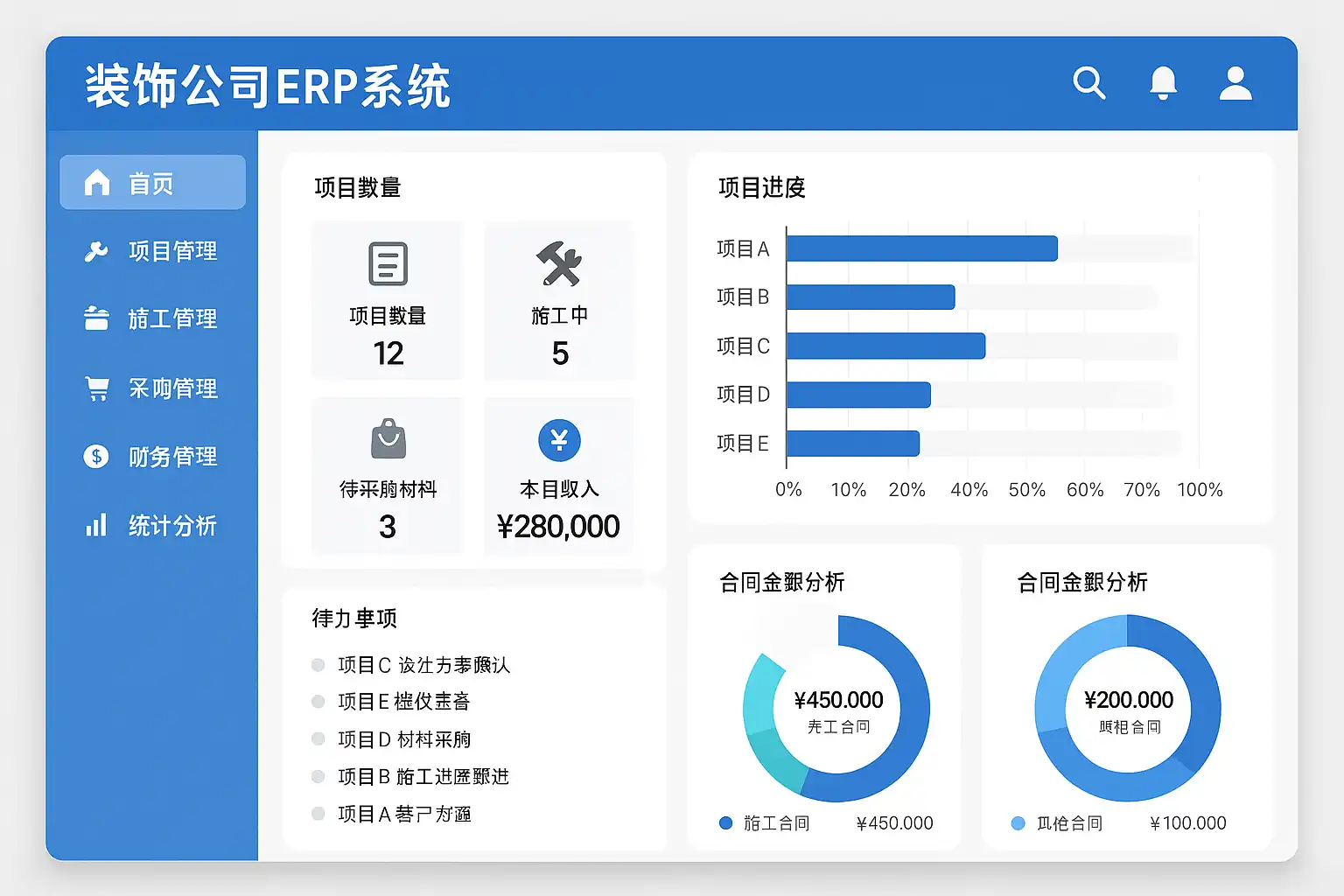Click the ¥450.000 amount in the donut center
Screen dimensions: 1344x896
coord(838,700)
